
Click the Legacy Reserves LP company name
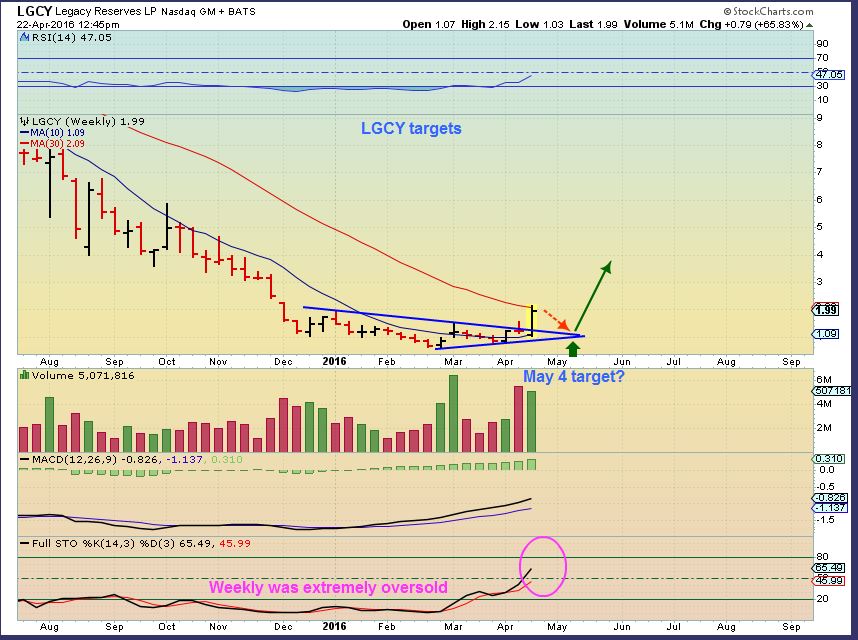click(x=106, y=11)
